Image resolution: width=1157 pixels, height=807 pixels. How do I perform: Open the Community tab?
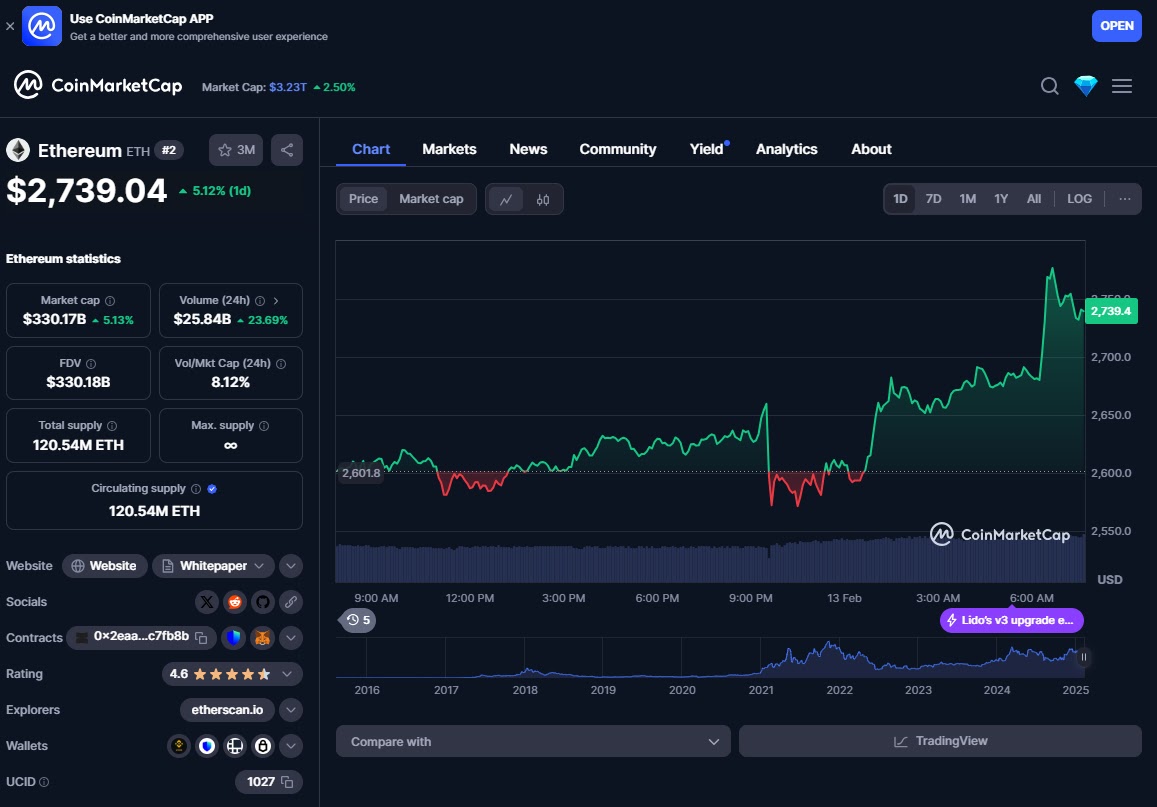pyautogui.click(x=618, y=149)
